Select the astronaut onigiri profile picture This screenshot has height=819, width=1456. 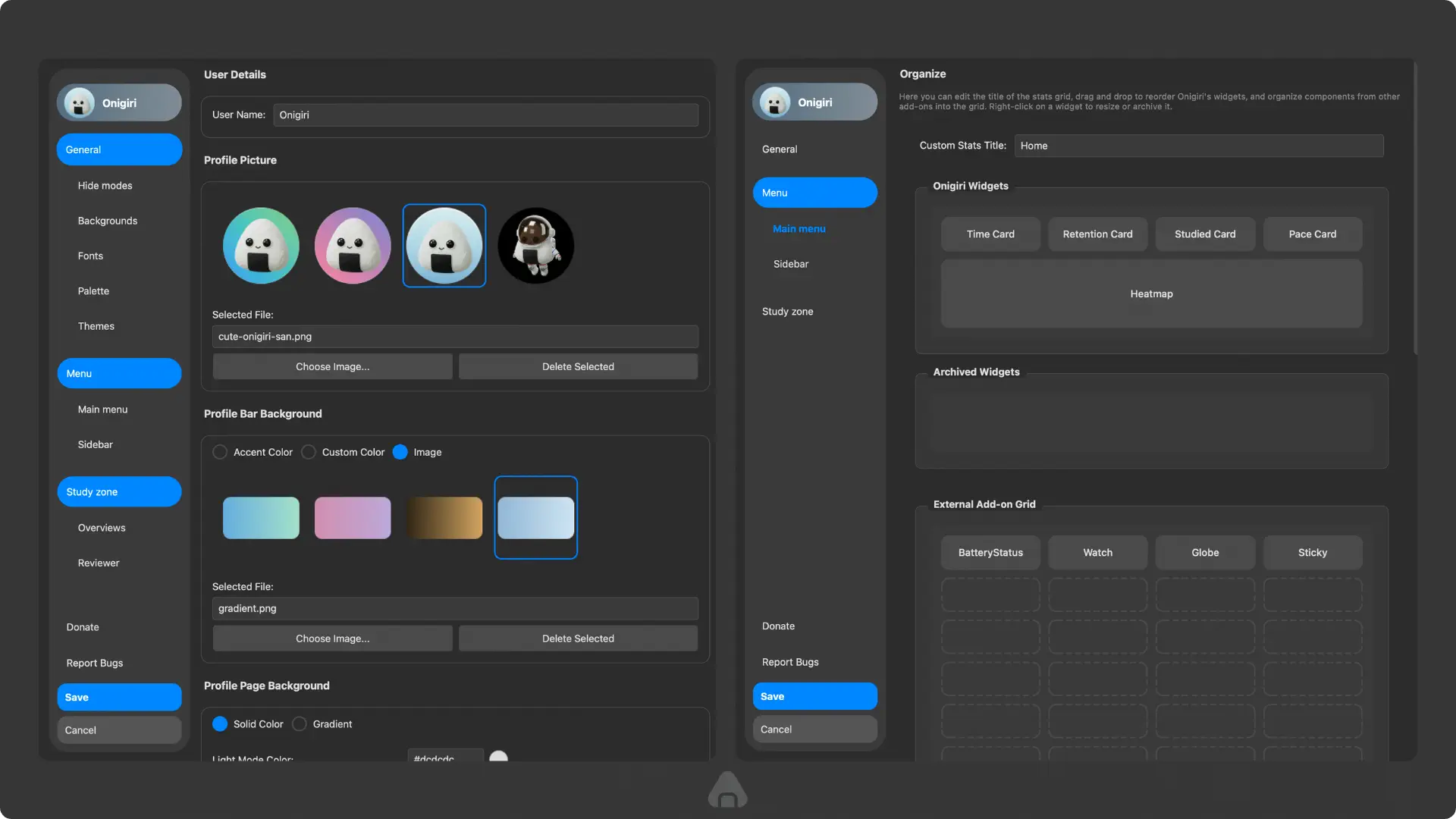tap(535, 246)
